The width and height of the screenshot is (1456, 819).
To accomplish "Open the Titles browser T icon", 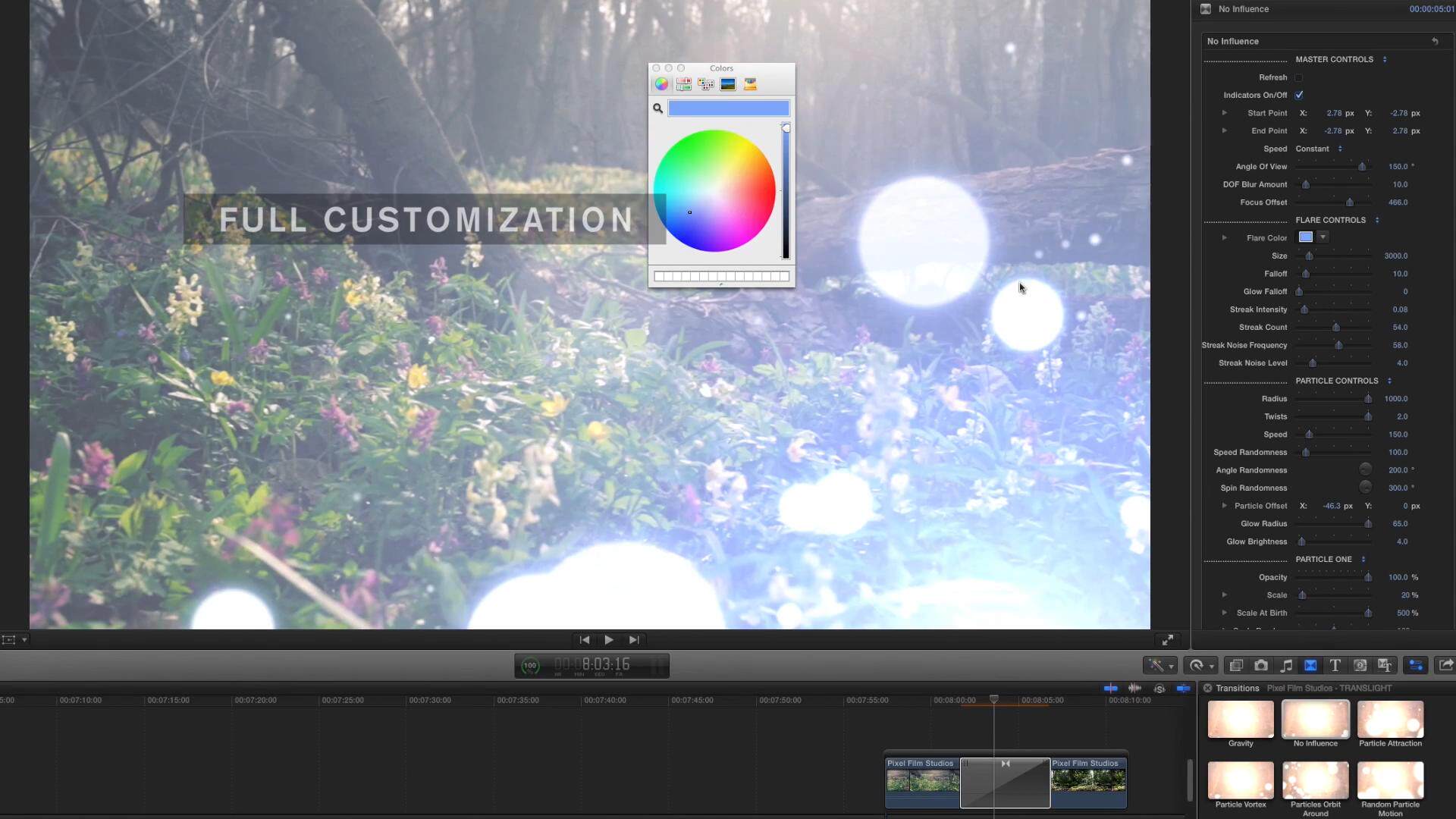I will click(x=1335, y=666).
